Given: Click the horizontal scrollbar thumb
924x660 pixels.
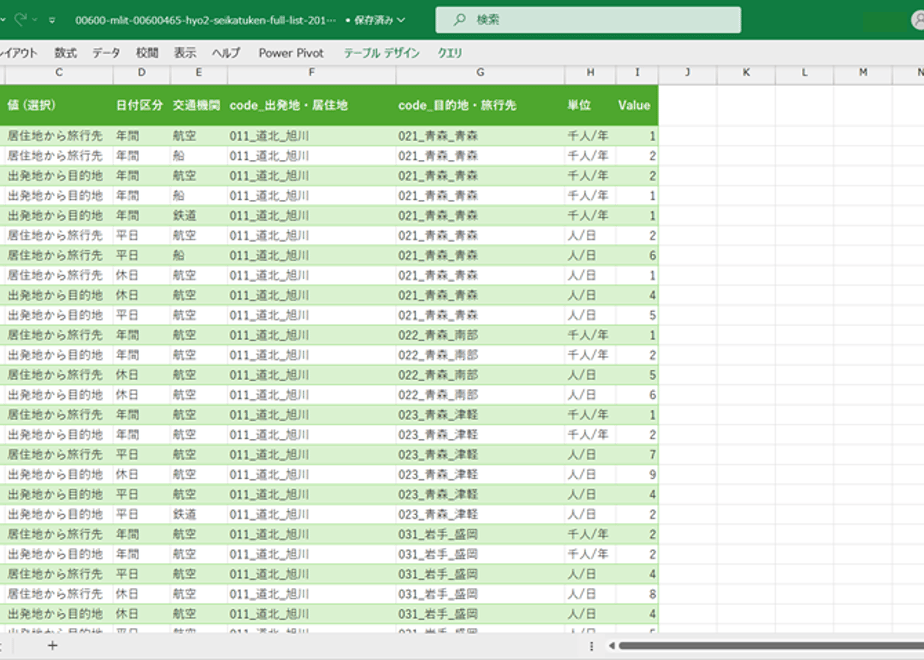Looking at the screenshot, I should tap(771, 646).
